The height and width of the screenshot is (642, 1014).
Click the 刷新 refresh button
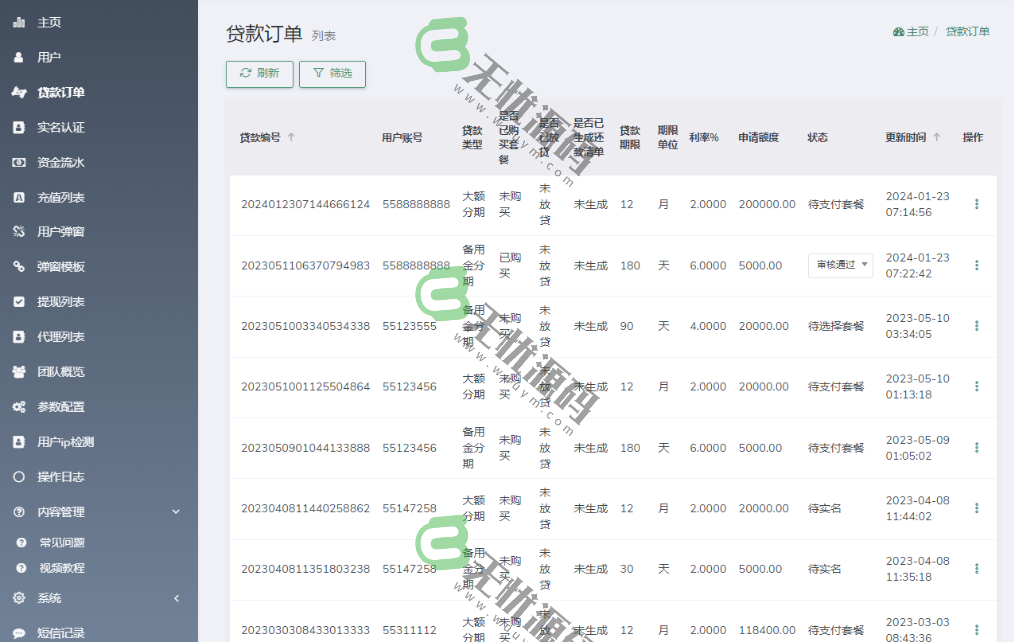coord(259,74)
